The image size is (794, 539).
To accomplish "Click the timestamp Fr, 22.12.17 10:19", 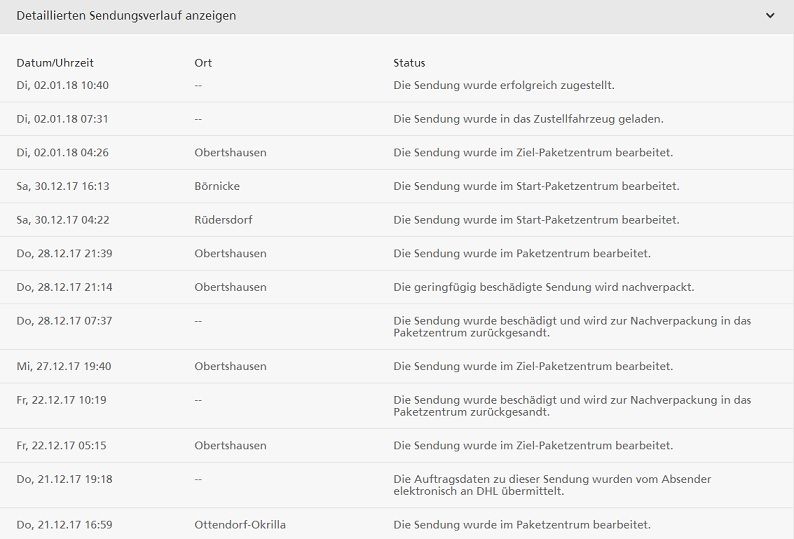I will [x=62, y=399].
